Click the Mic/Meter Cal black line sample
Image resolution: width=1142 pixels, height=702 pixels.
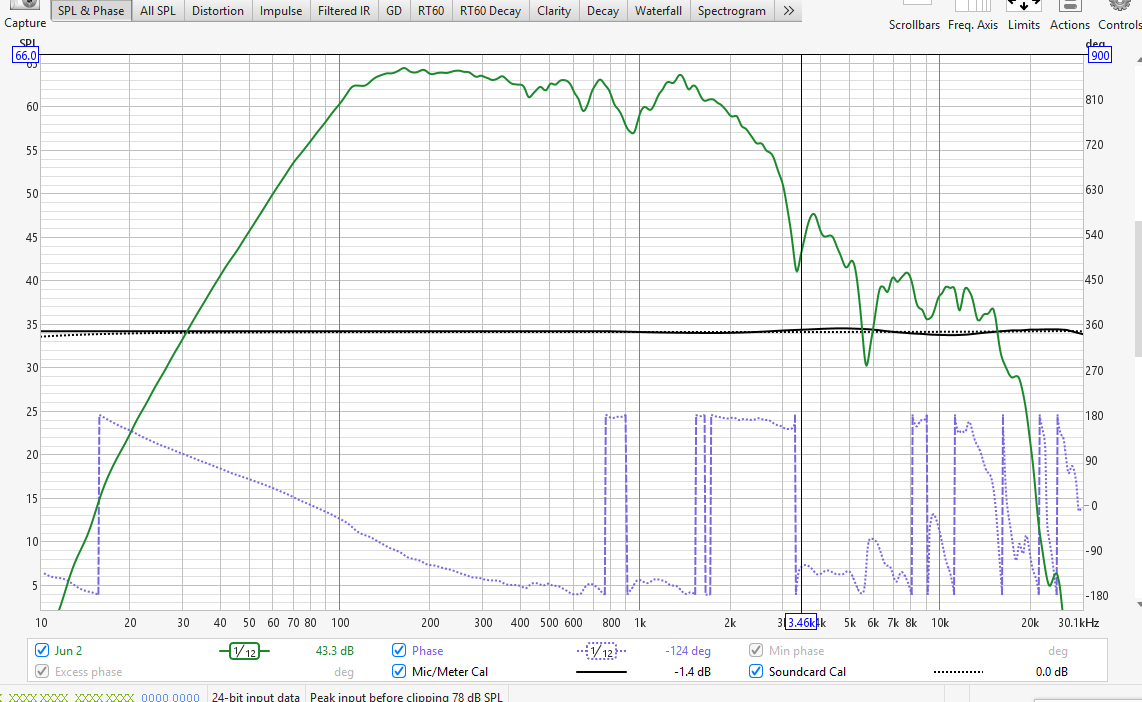tap(601, 672)
